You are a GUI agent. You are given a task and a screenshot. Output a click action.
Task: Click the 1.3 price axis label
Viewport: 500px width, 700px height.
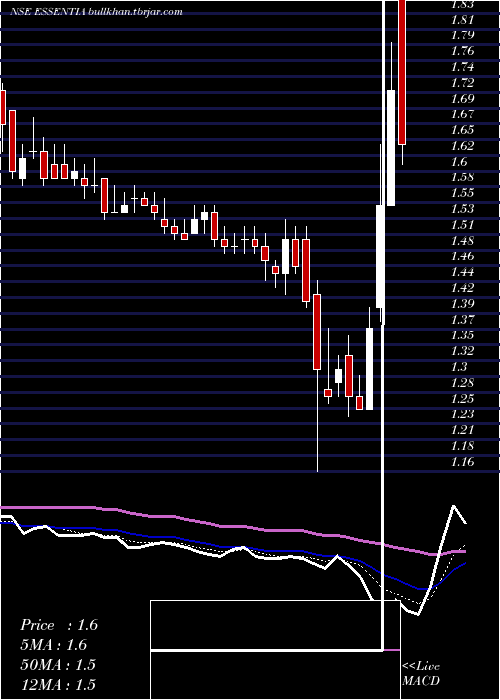(460, 367)
